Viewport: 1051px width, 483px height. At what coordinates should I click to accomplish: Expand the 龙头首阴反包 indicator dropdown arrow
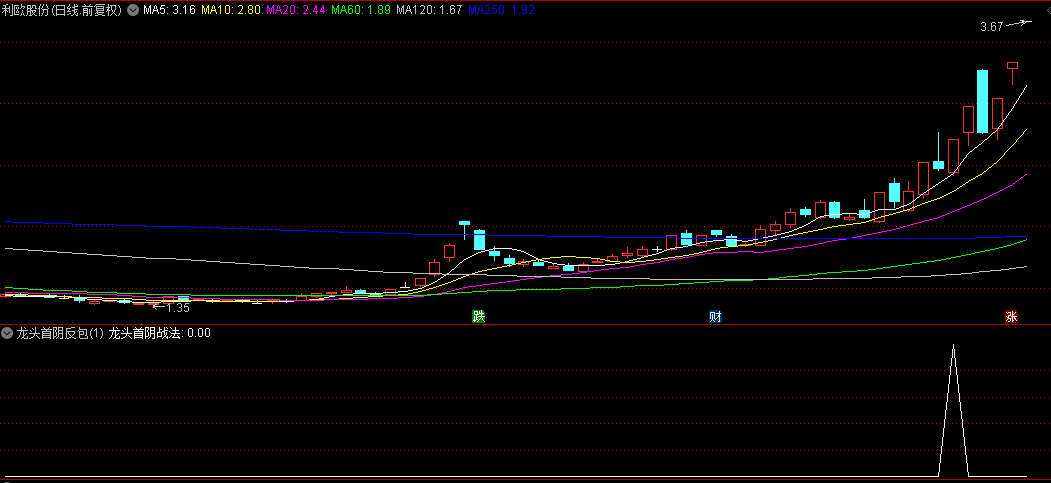(7, 333)
